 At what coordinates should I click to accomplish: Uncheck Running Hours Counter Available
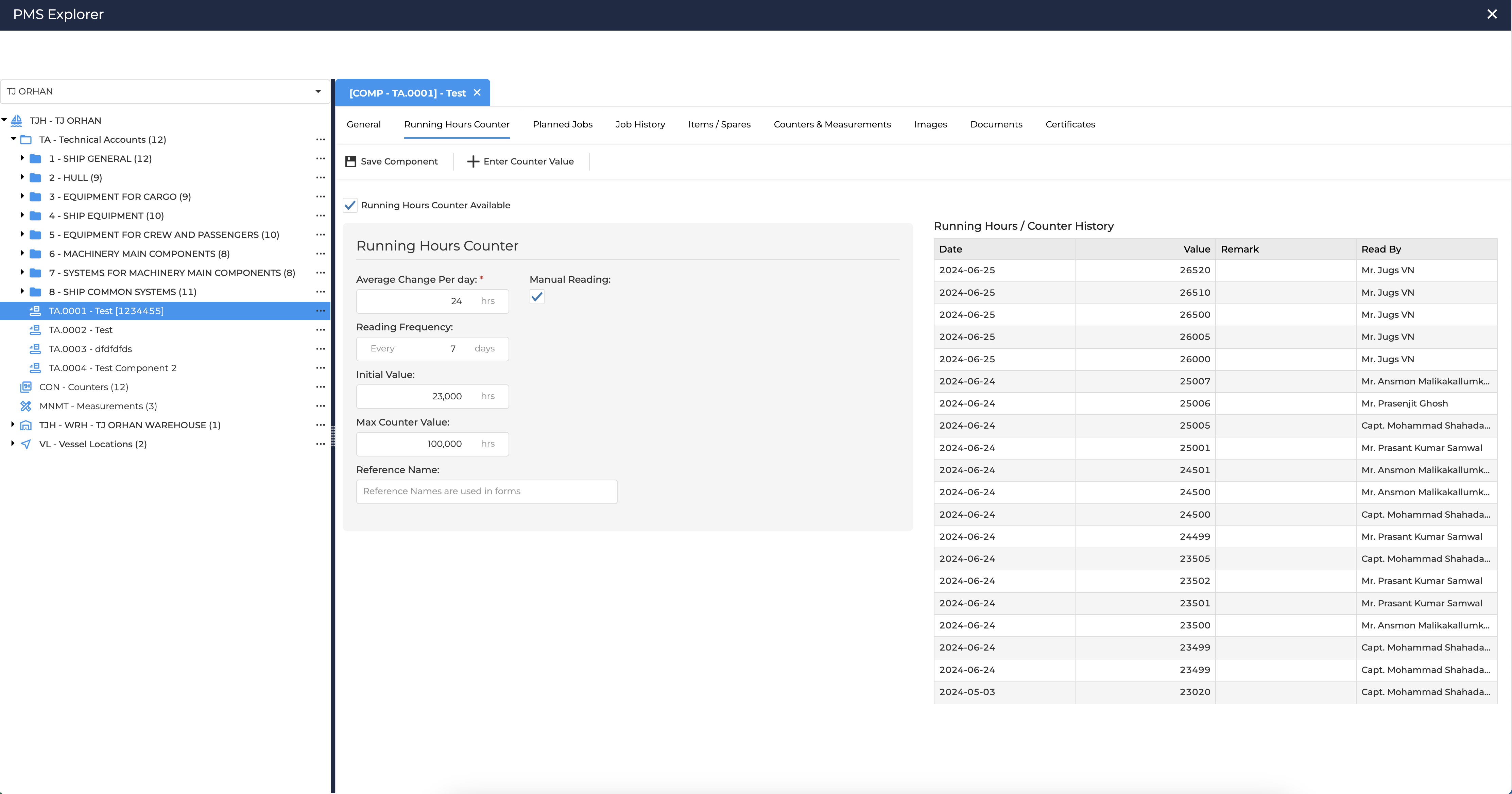click(350, 205)
